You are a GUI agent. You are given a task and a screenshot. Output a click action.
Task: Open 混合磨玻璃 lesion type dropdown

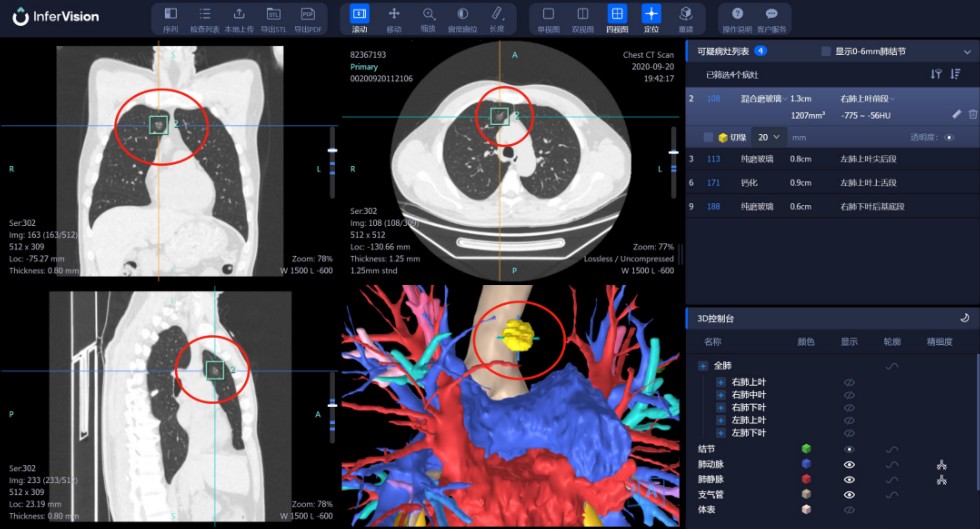coord(764,99)
